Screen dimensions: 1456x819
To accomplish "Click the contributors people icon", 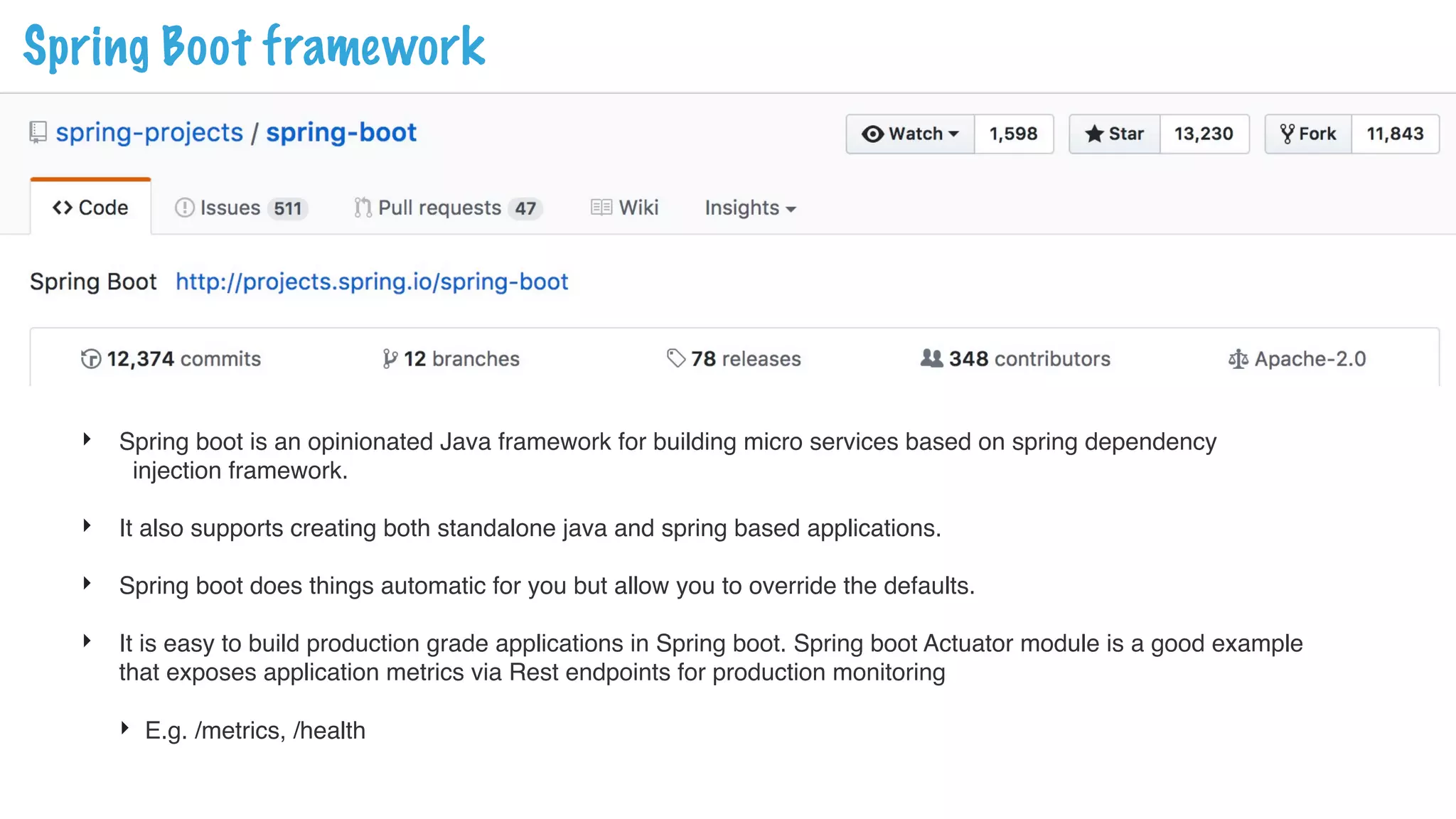I will (x=931, y=358).
